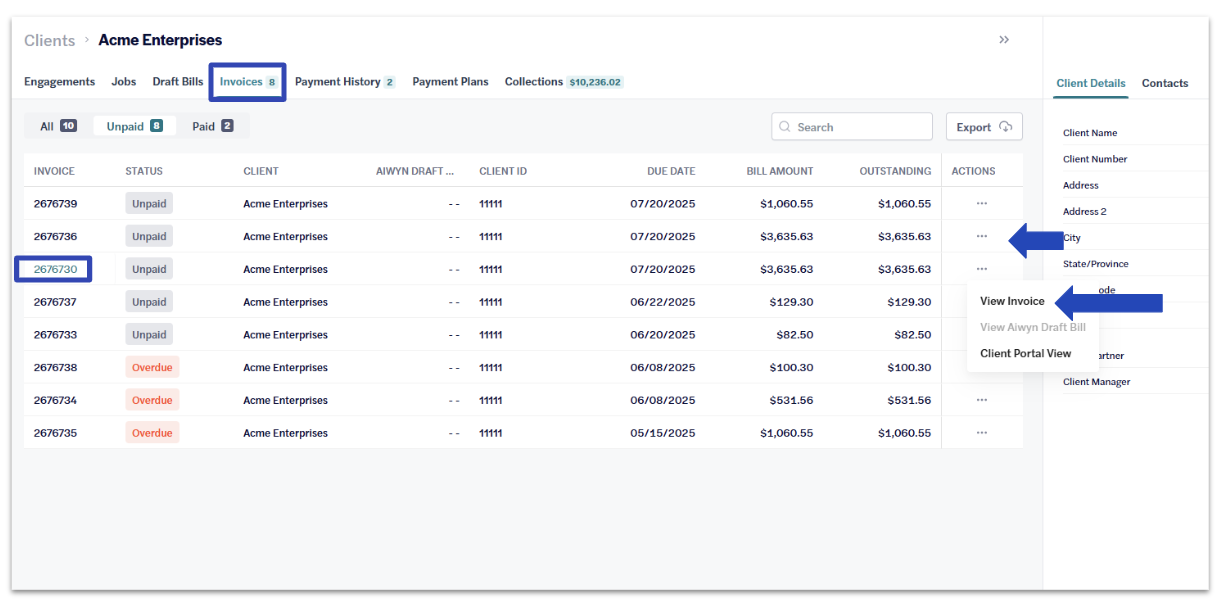This screenshot has height=602, width=1221.
Task: Choose View Invoice from actions menu
Action: [x=1012, y=301]
